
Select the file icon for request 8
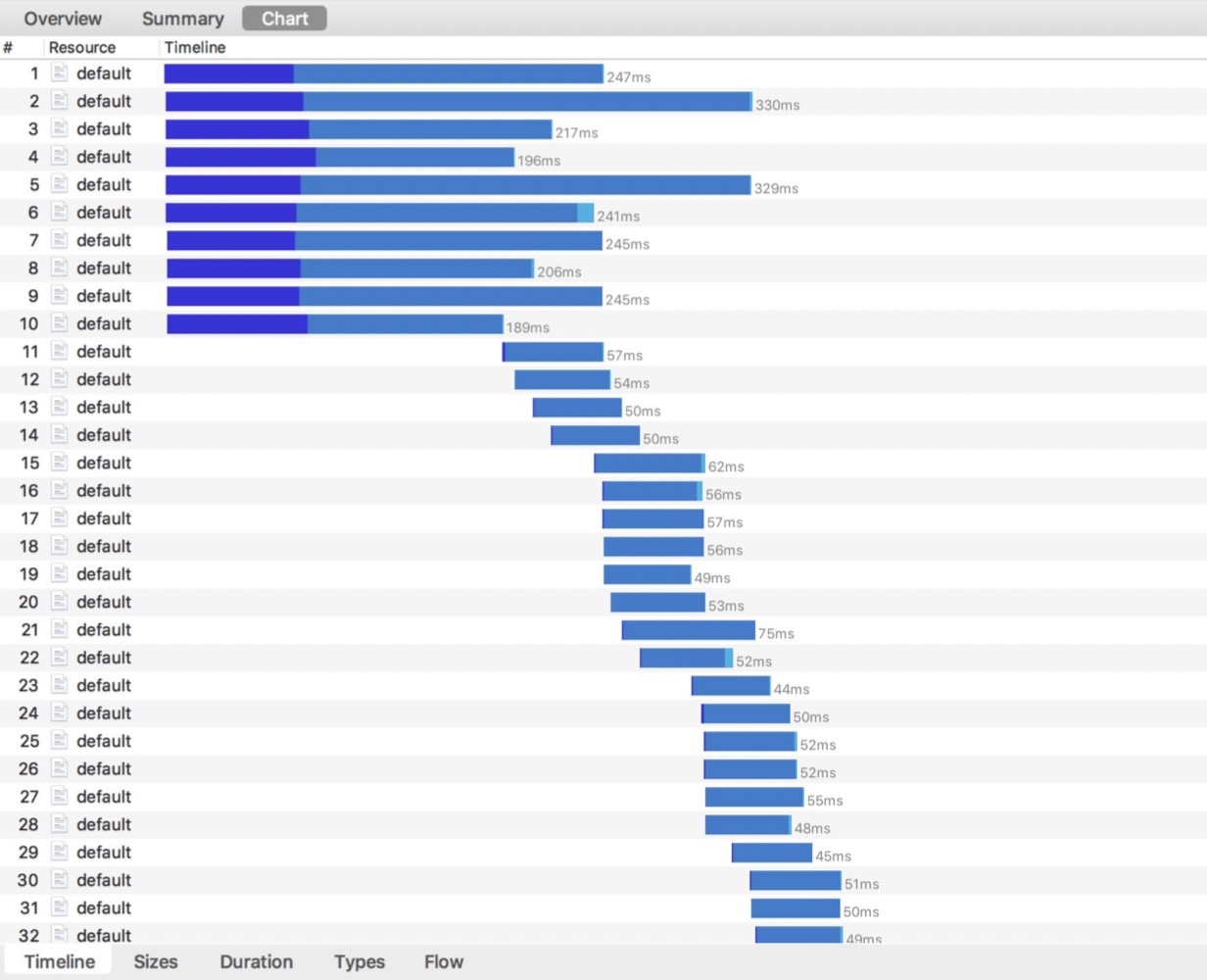coord(60,268)
